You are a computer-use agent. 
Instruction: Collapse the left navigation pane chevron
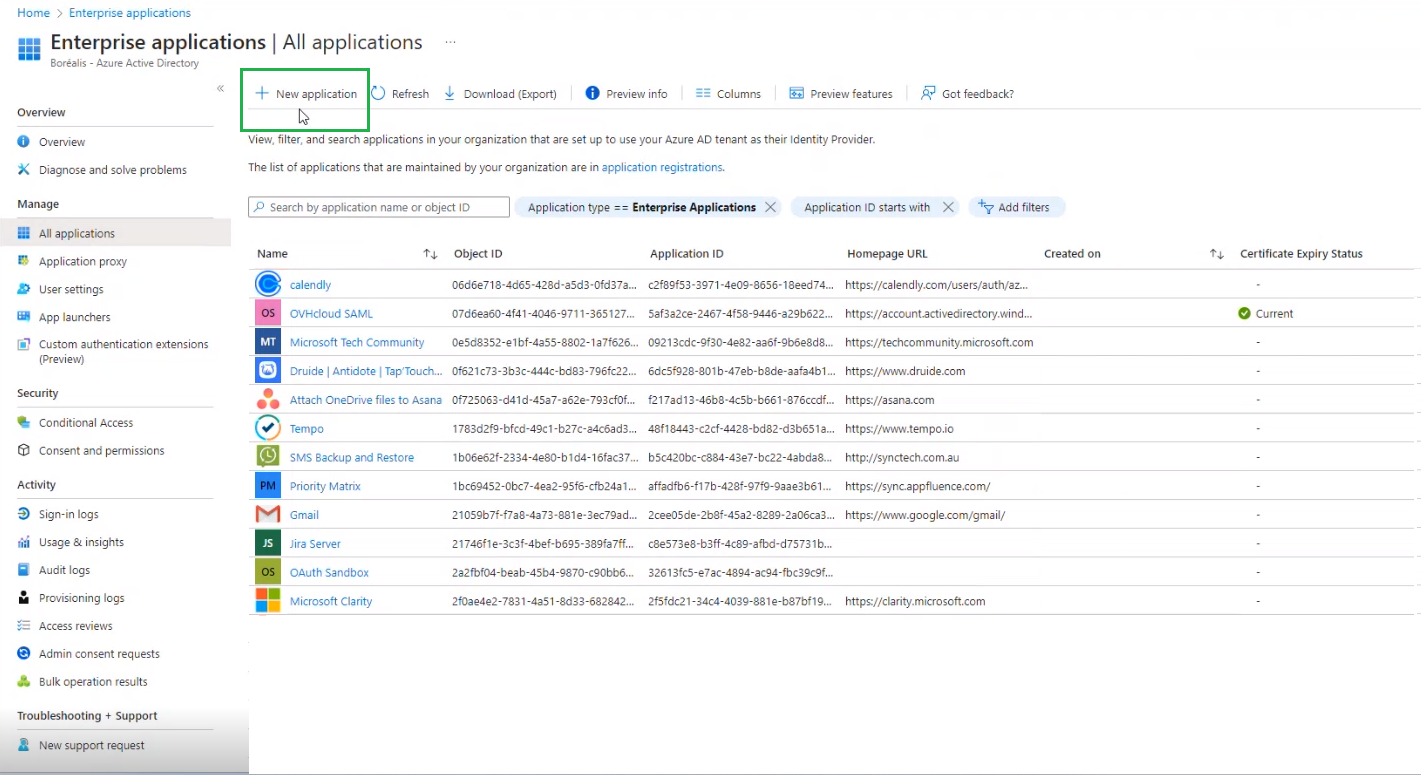pos(220,89)
